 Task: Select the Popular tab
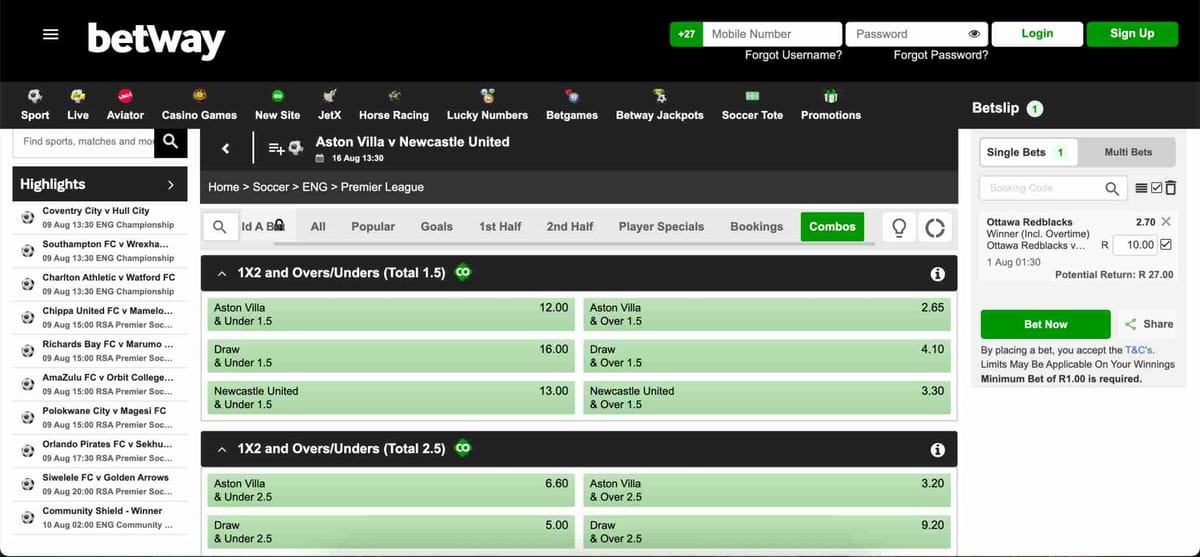tap(373, 227)
